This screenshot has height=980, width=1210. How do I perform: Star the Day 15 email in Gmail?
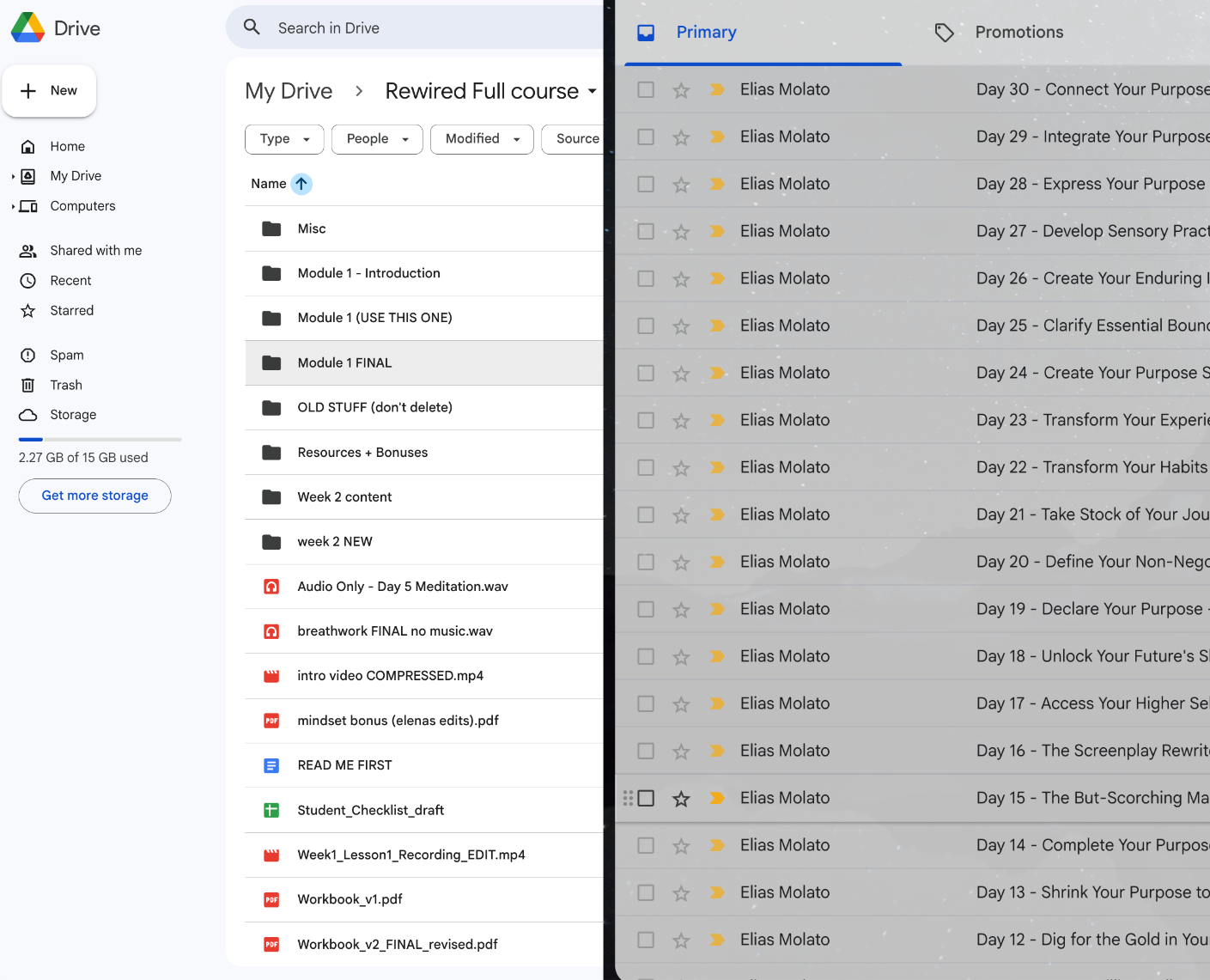click(x=681, y=799)
